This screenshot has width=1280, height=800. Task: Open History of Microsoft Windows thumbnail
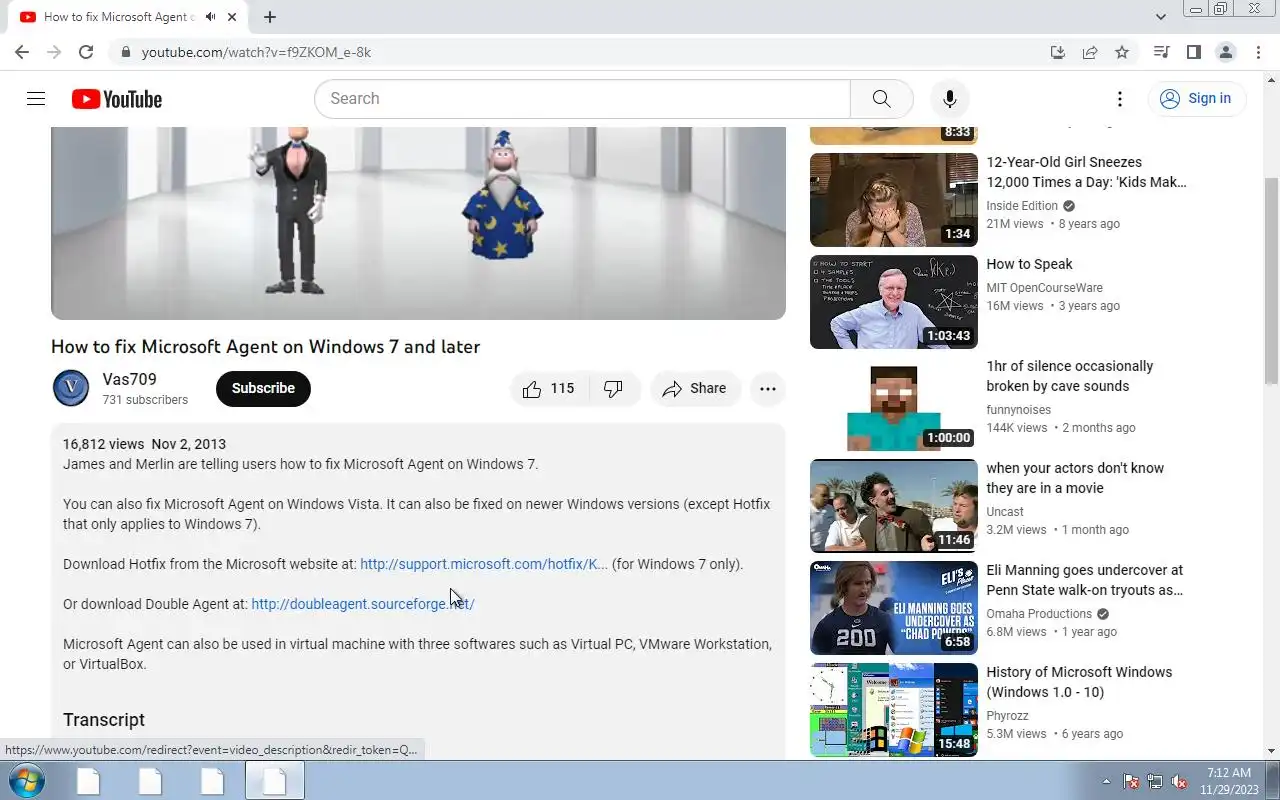click(894, 710)
